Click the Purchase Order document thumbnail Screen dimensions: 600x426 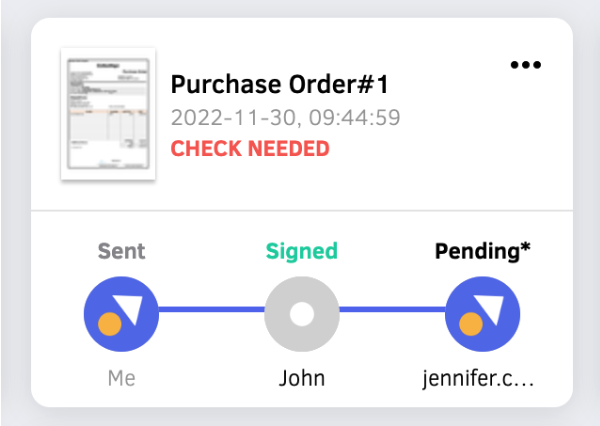108,114
